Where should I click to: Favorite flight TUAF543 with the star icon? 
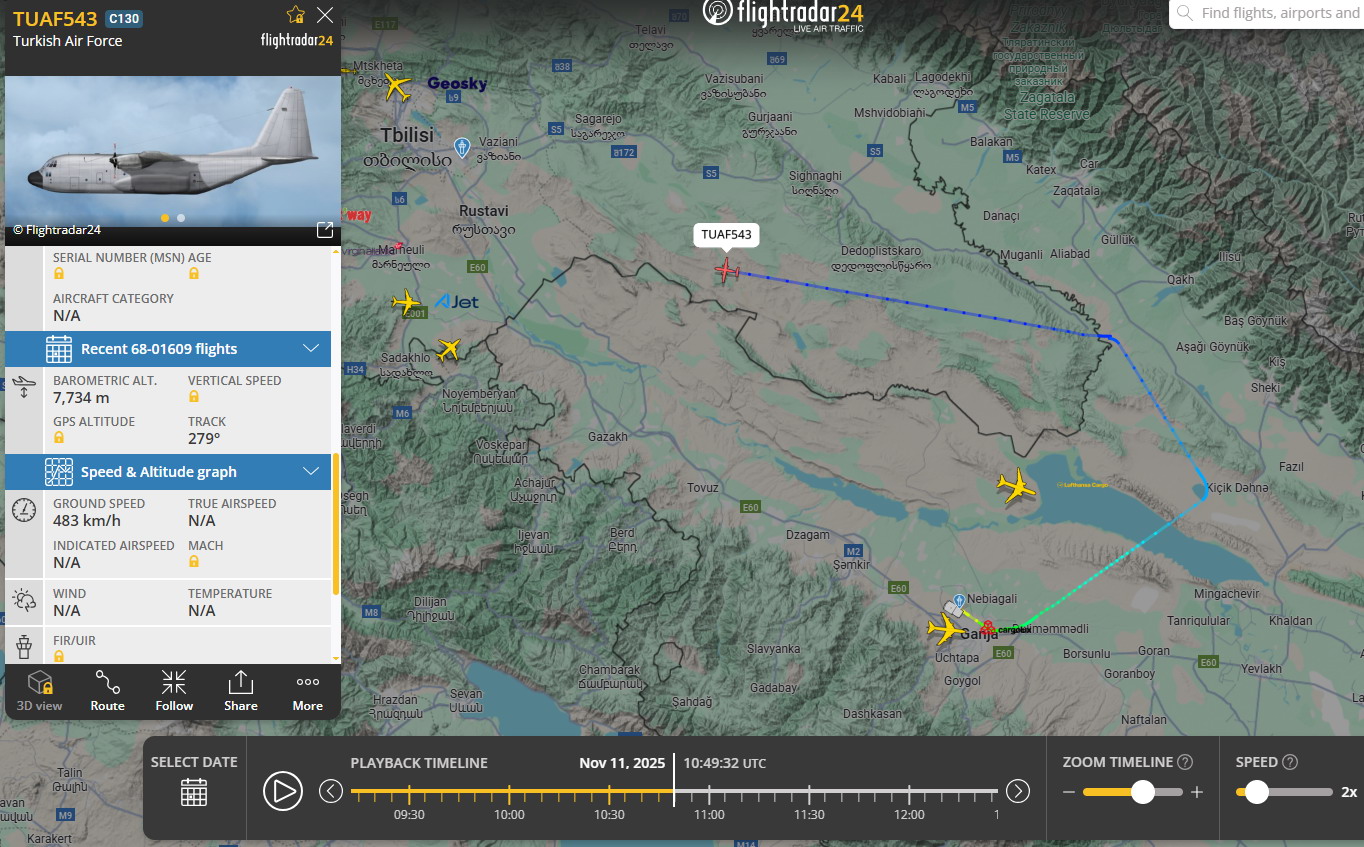pos(296,14)
